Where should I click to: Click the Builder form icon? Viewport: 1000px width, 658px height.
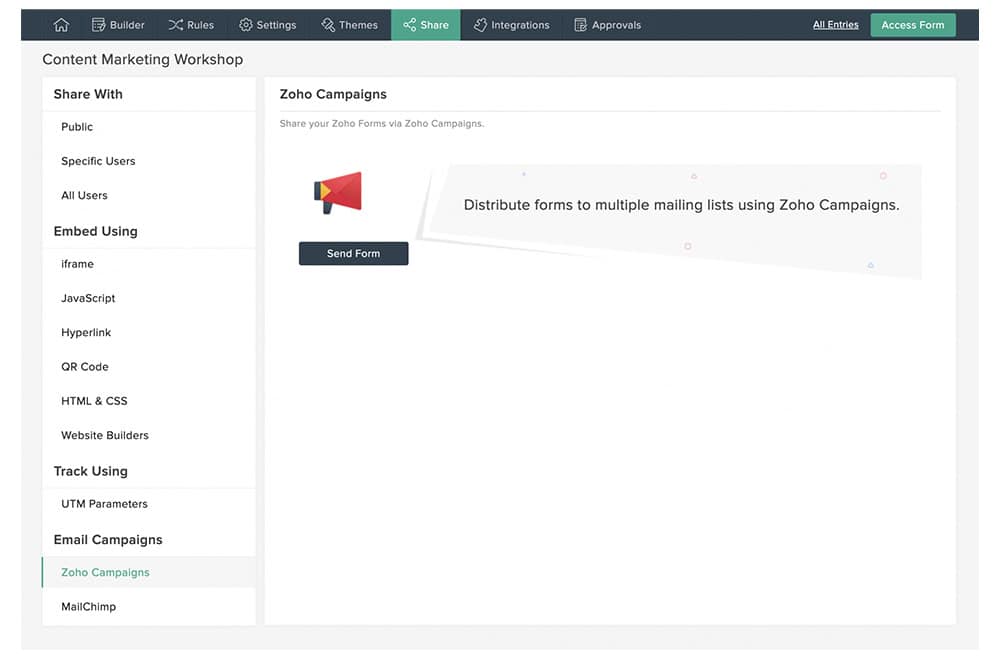[x=98, y=25]
